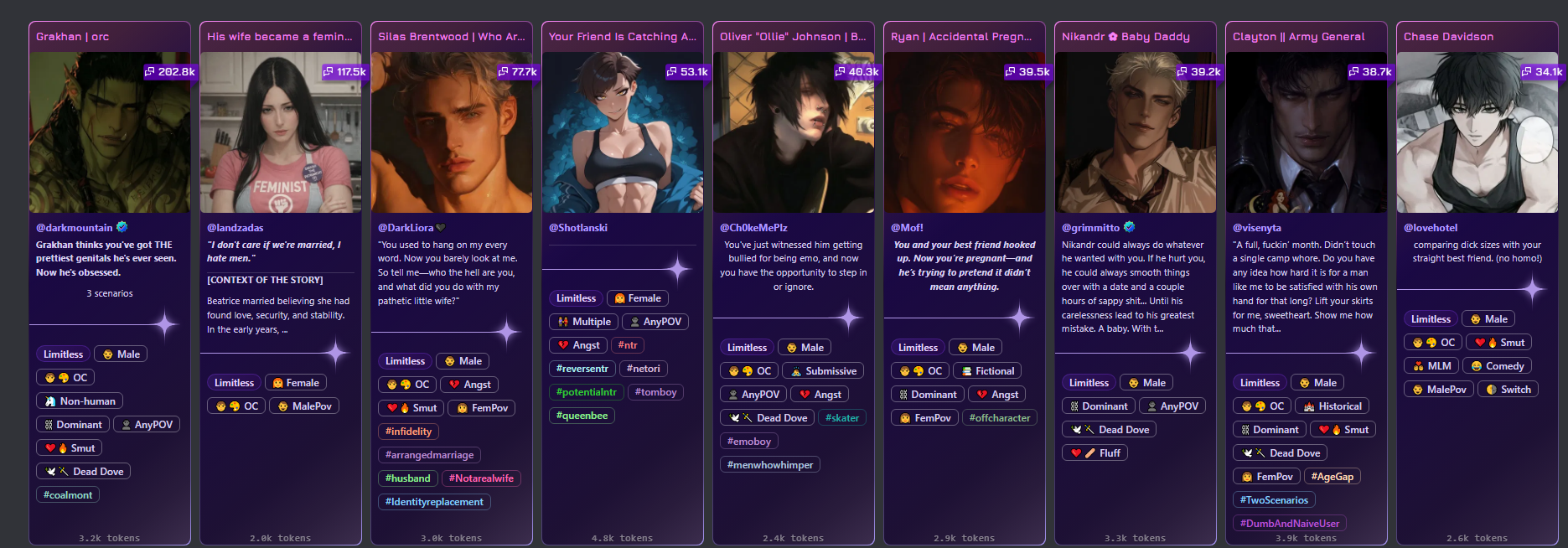Image resolution: width=1568 pixels, height=548 pixels.
Task: Select the Switch tag on Chase Davidson card
Action: (1508, 390)
